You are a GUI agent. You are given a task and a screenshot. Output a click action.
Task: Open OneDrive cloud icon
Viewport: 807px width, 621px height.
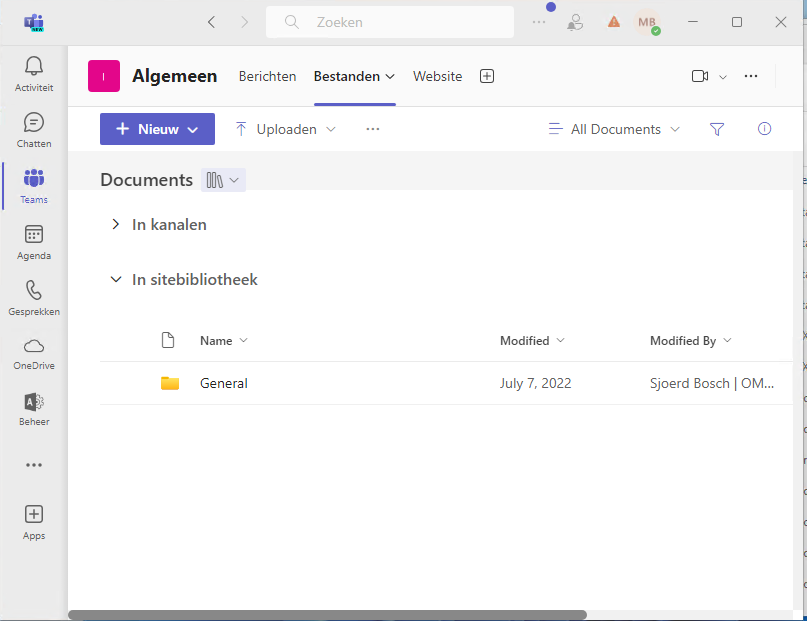(x=34, y=346)
